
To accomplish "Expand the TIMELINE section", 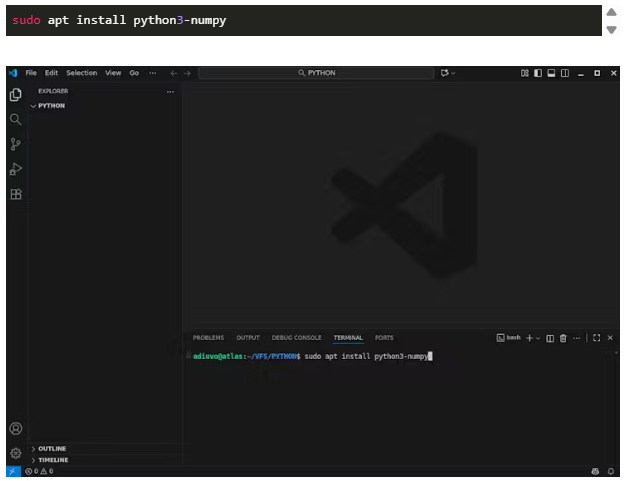I will click(52, 460).
